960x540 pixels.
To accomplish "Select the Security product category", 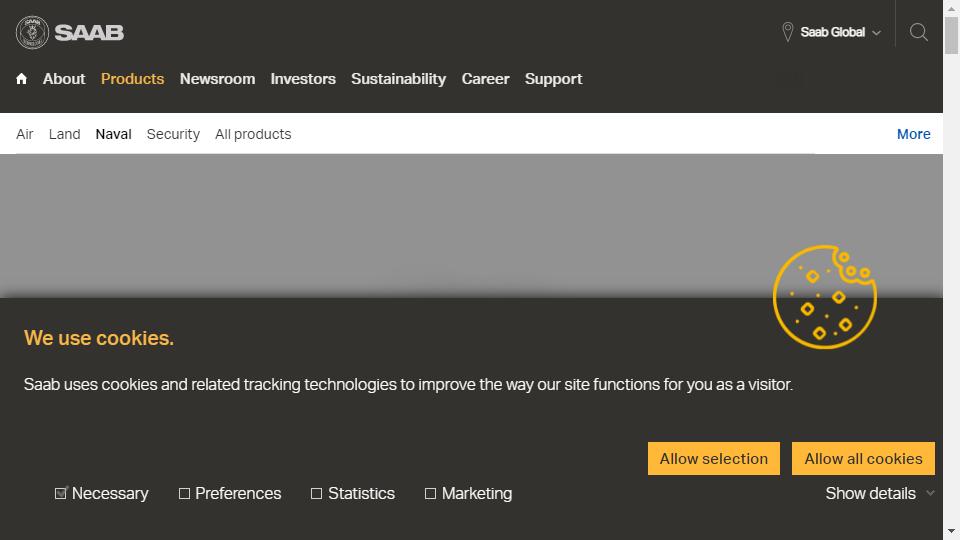I will (x=173, y=134).
